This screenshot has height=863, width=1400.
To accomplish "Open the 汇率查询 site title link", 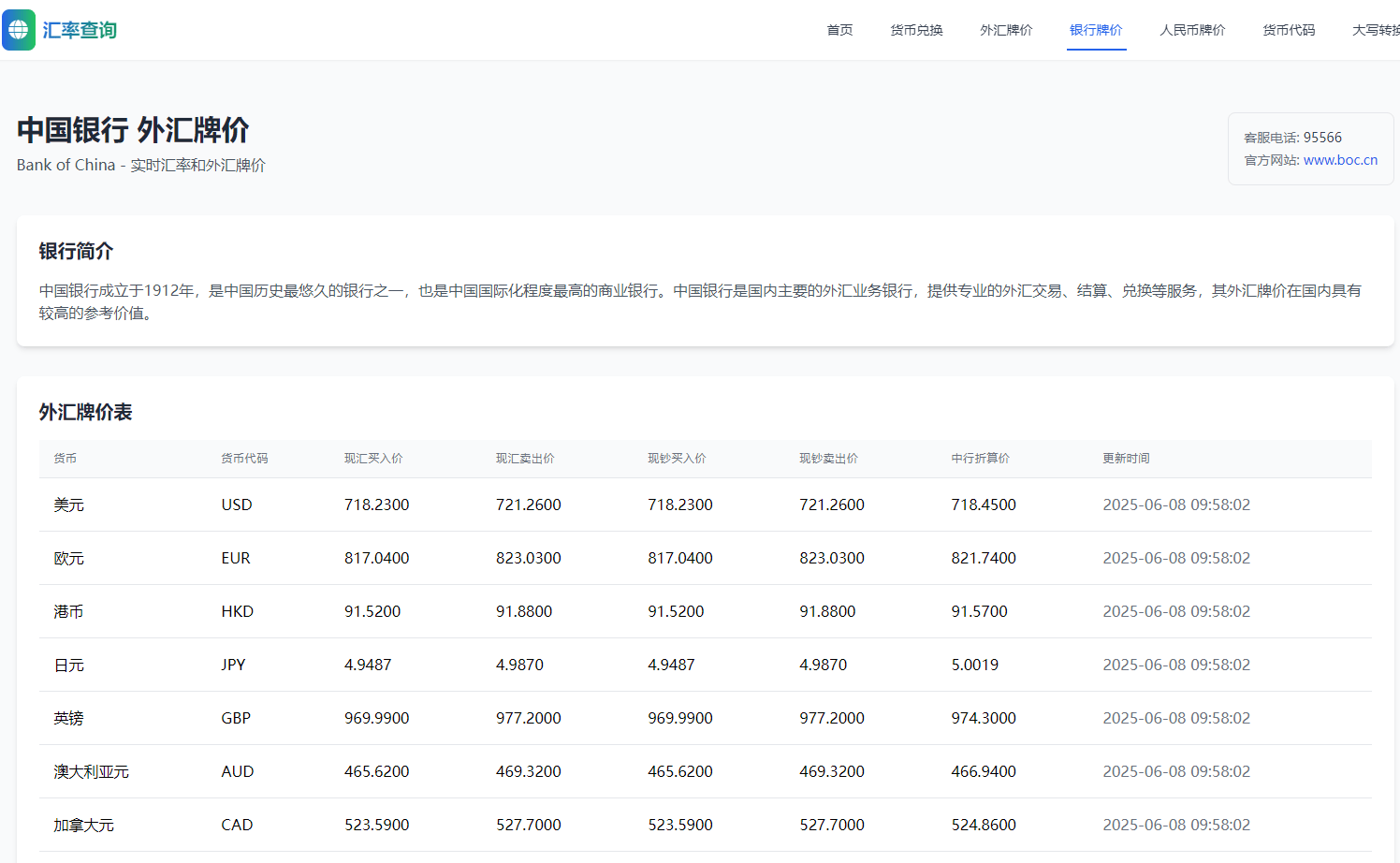I will click(x=80, y=30).
